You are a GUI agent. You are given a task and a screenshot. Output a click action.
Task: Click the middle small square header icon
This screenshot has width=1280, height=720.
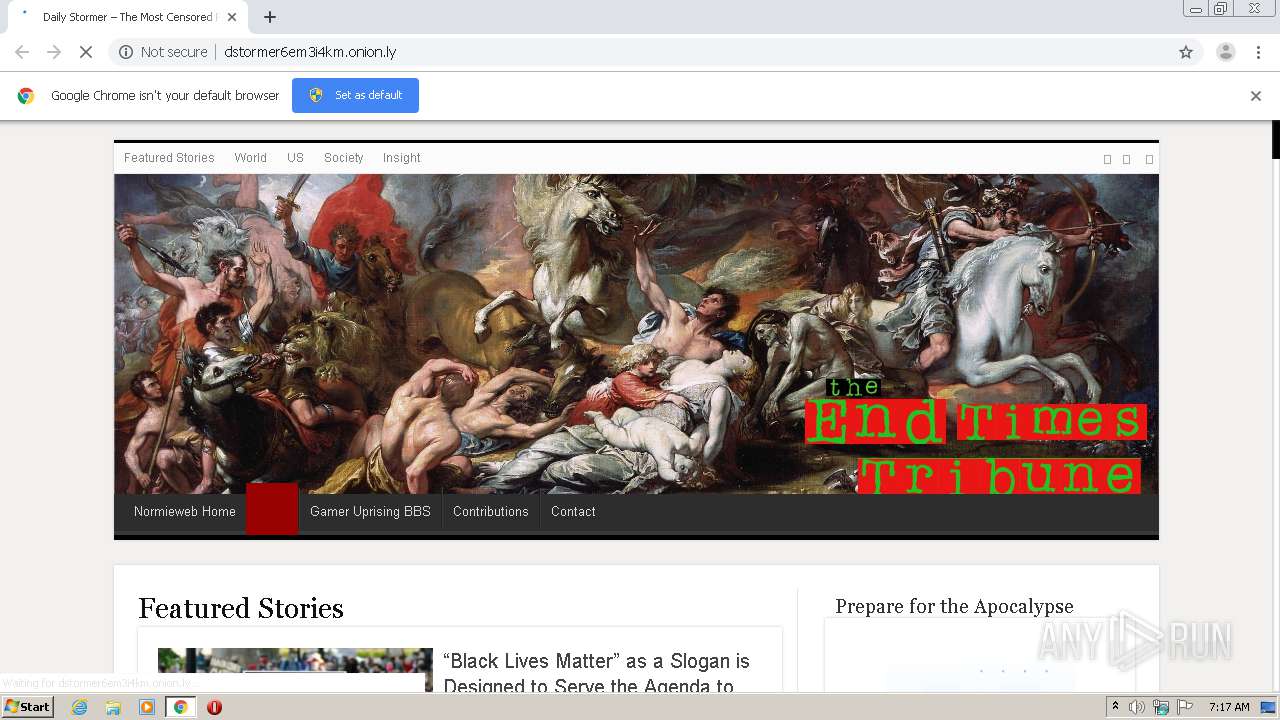(x=1126, y=159)
